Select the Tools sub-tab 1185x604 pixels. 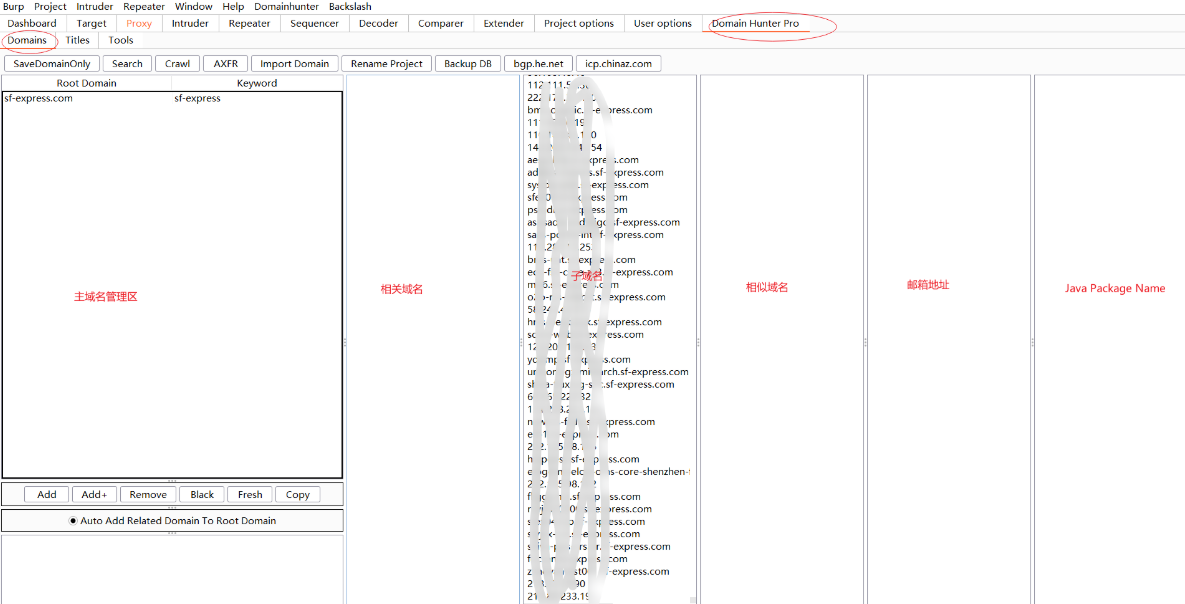pyautogui.click(x=121, y=40)
